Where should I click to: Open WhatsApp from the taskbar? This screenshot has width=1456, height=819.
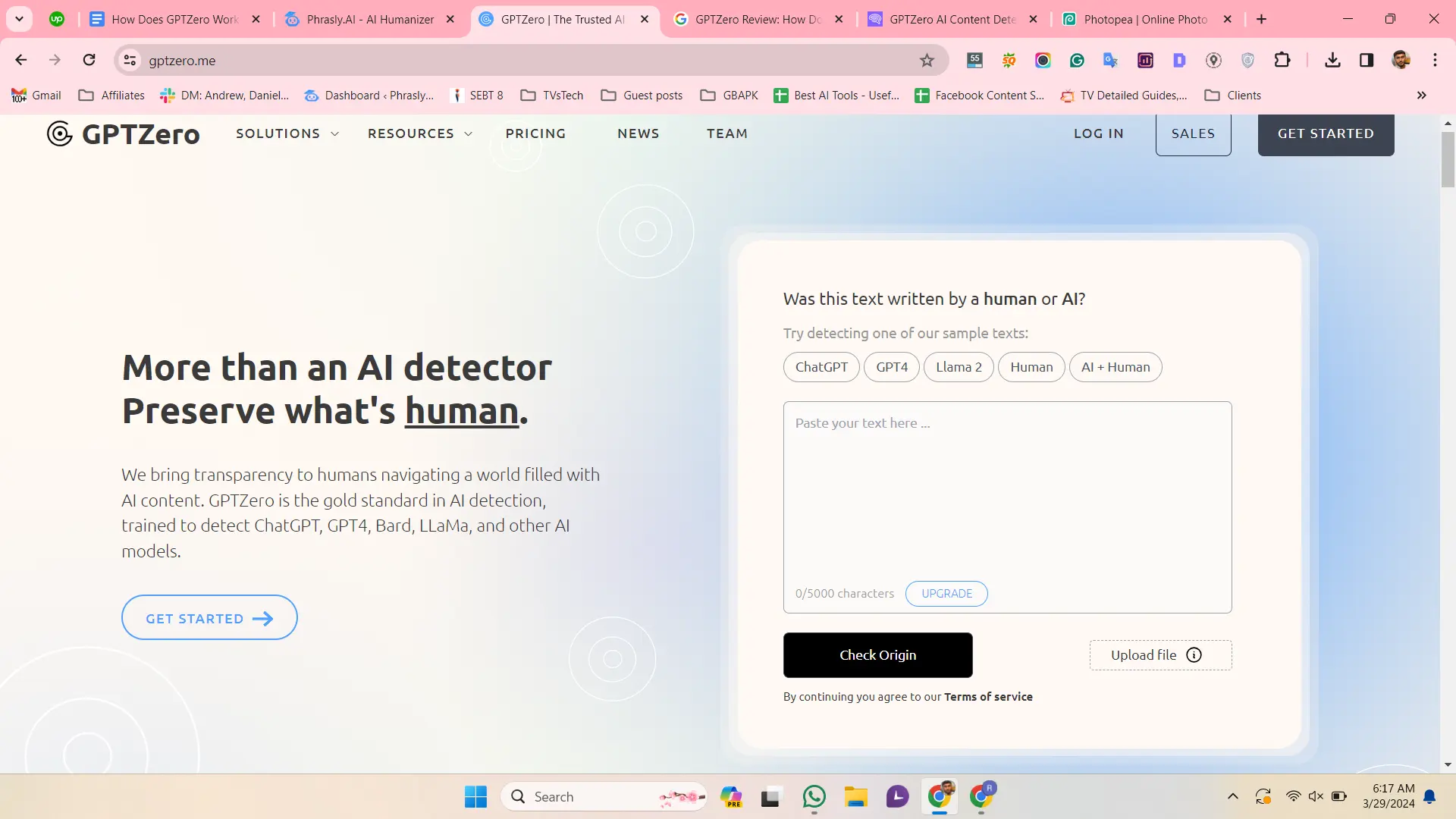[814, 797]
